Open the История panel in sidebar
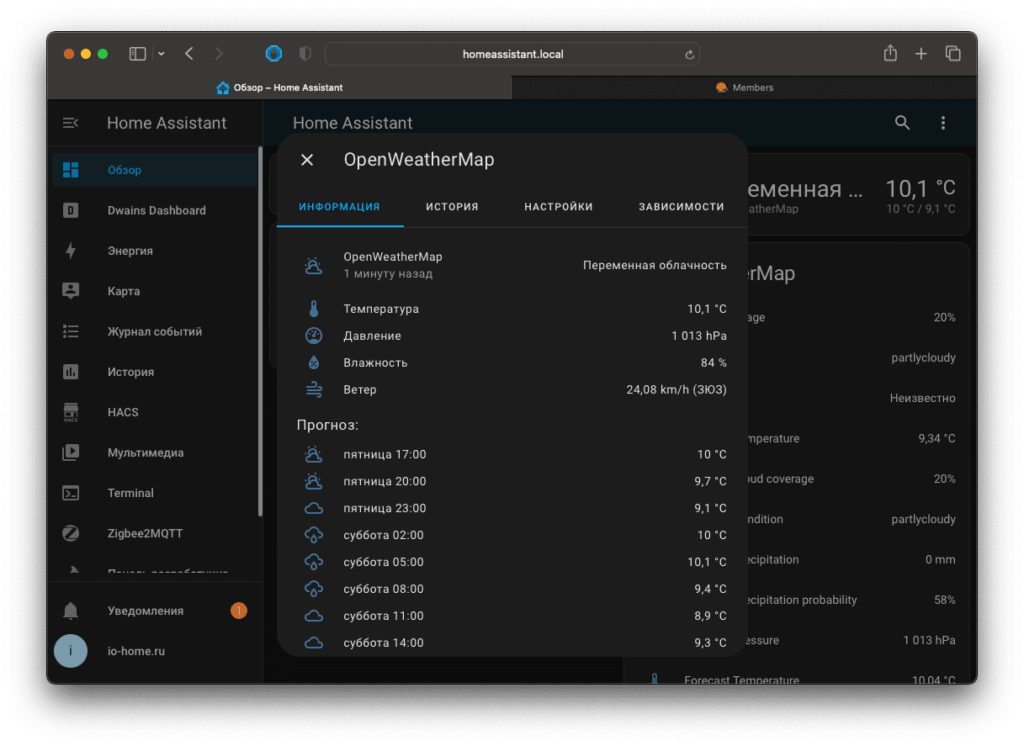The width and height of the screenshot is (1024, 746). coord(155,372)
